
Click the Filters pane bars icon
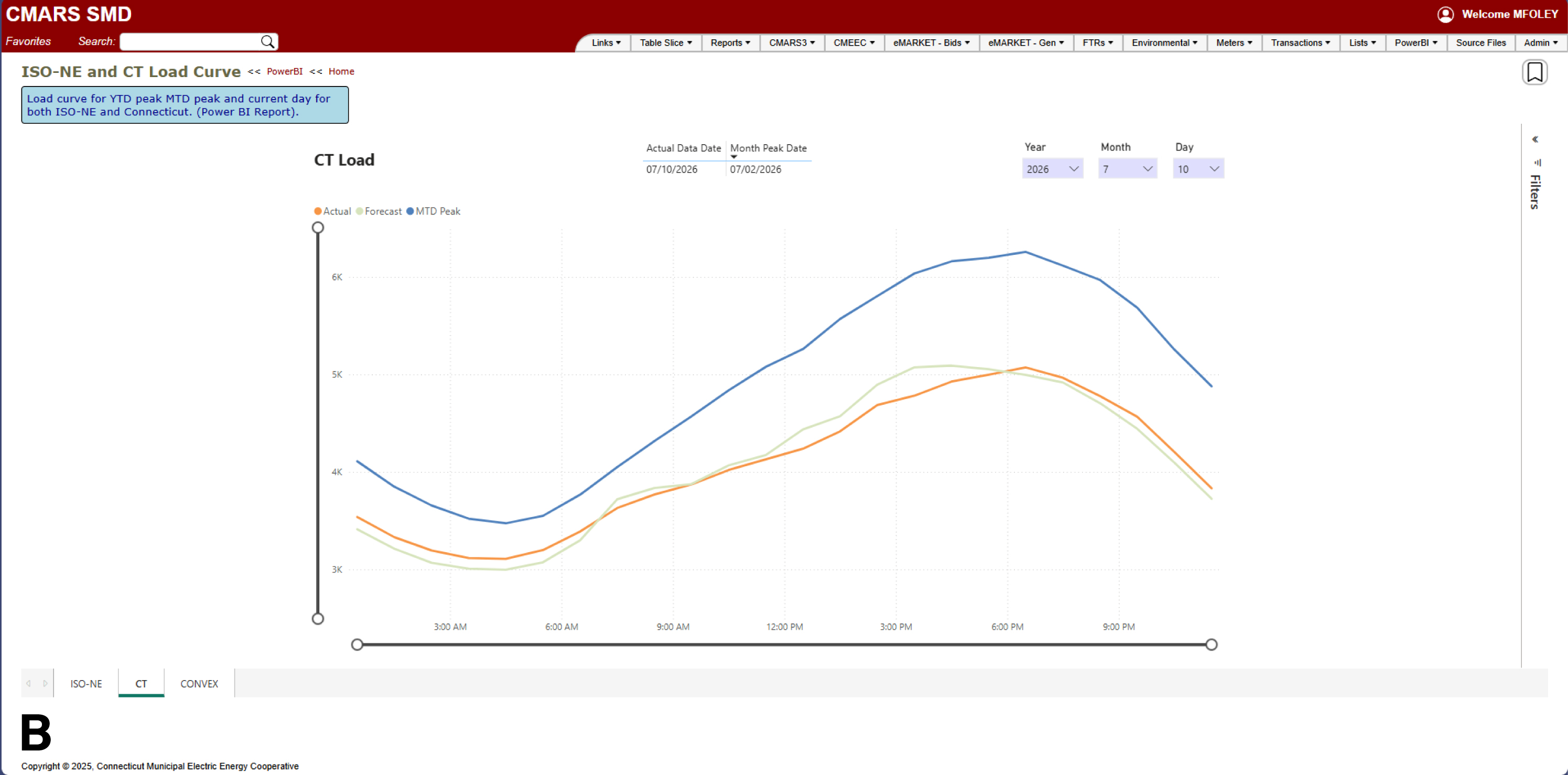tap(1538, 163)
